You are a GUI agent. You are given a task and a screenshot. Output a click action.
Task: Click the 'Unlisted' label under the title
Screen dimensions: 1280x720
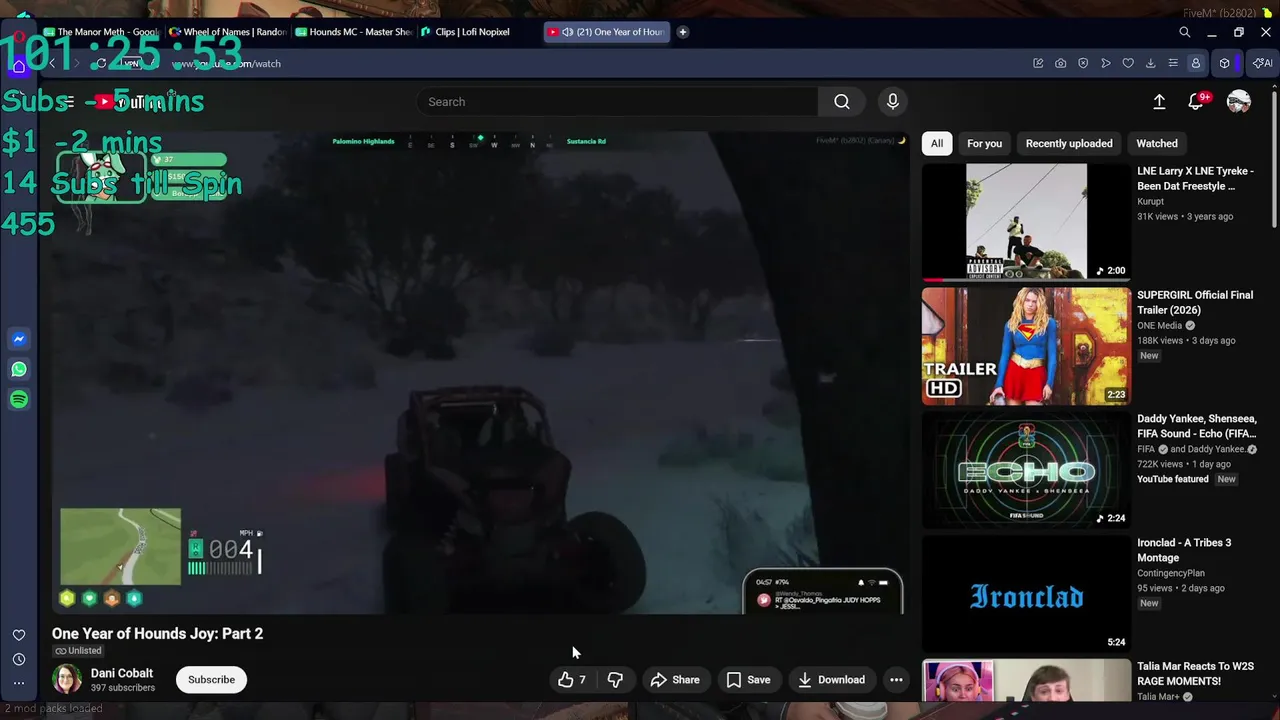coord(77,651)
